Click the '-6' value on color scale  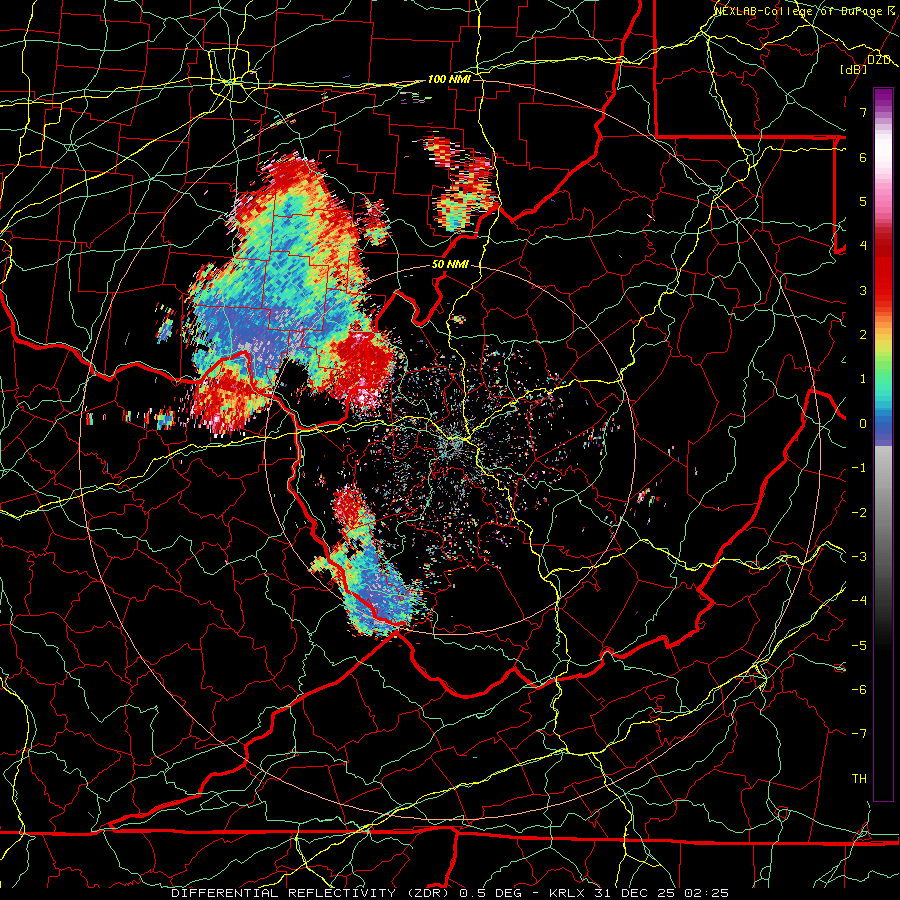pos(859,690)
